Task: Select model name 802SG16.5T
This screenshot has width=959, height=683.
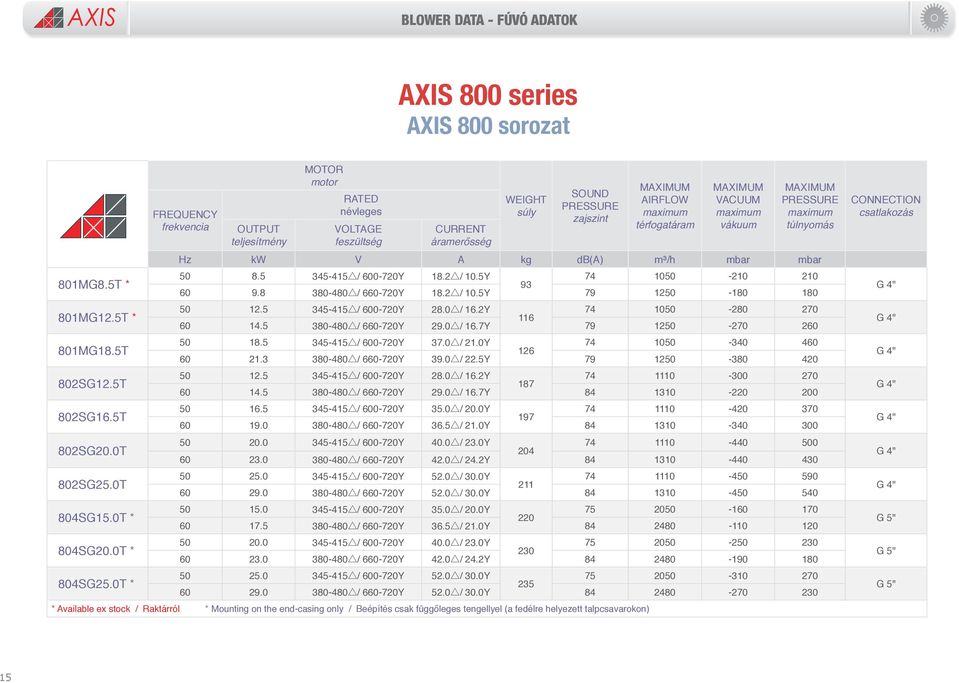Action: (92, 417)
